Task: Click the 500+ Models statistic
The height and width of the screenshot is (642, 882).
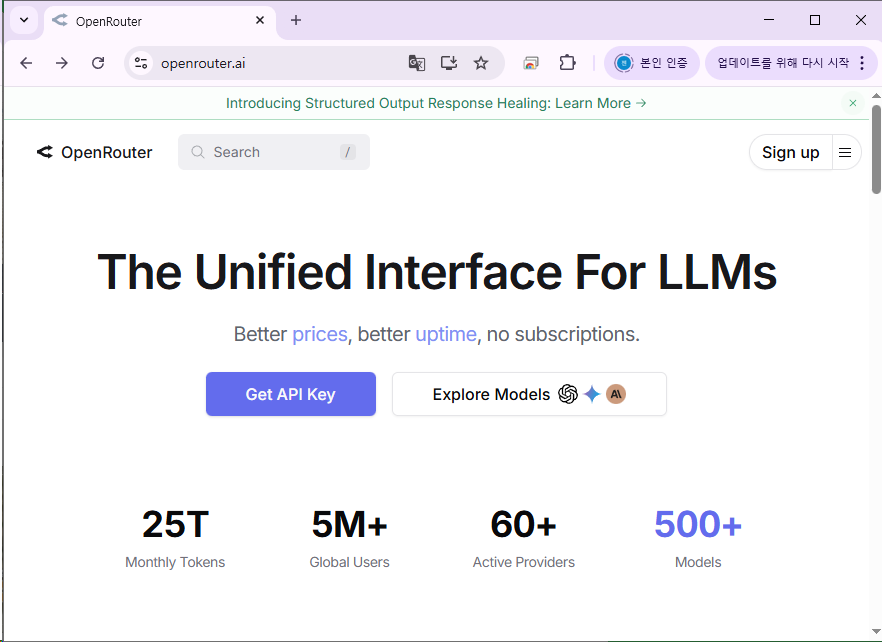Action: click(698, 538)
